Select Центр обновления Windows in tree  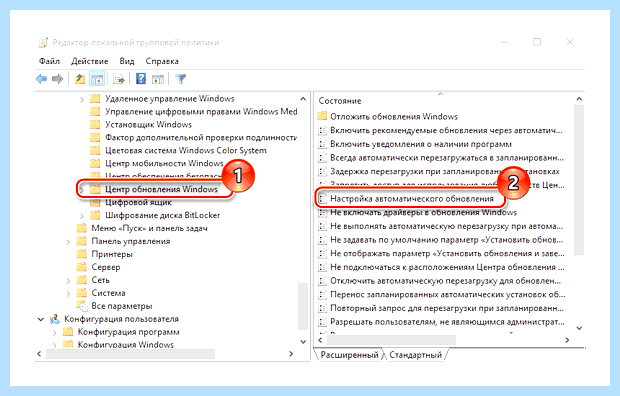(x=161, y=189)
